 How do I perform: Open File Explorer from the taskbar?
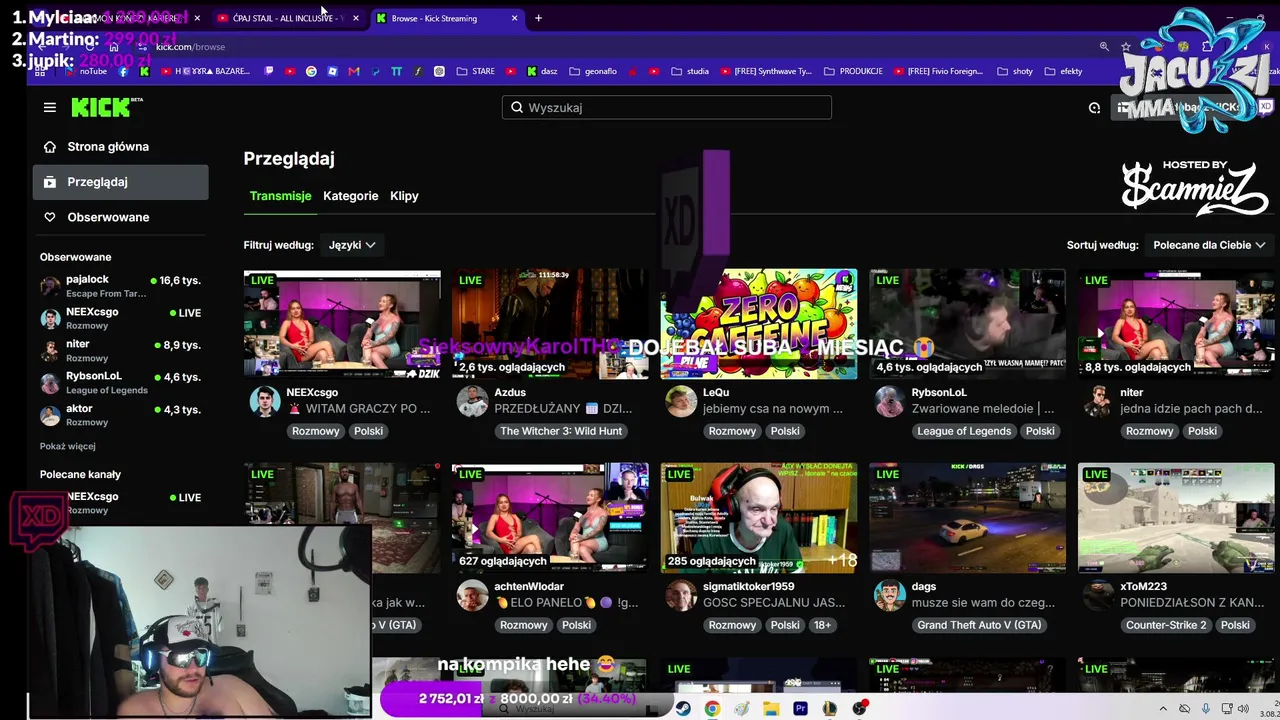771,709
